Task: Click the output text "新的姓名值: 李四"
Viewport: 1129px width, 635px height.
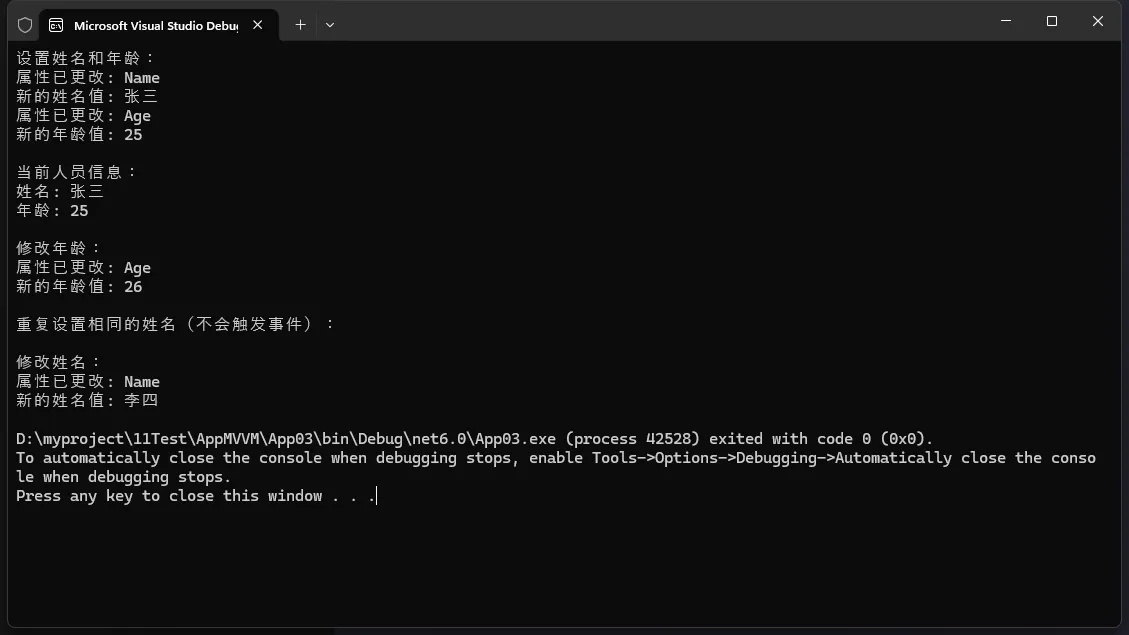Action: click(x=87, y=400)
